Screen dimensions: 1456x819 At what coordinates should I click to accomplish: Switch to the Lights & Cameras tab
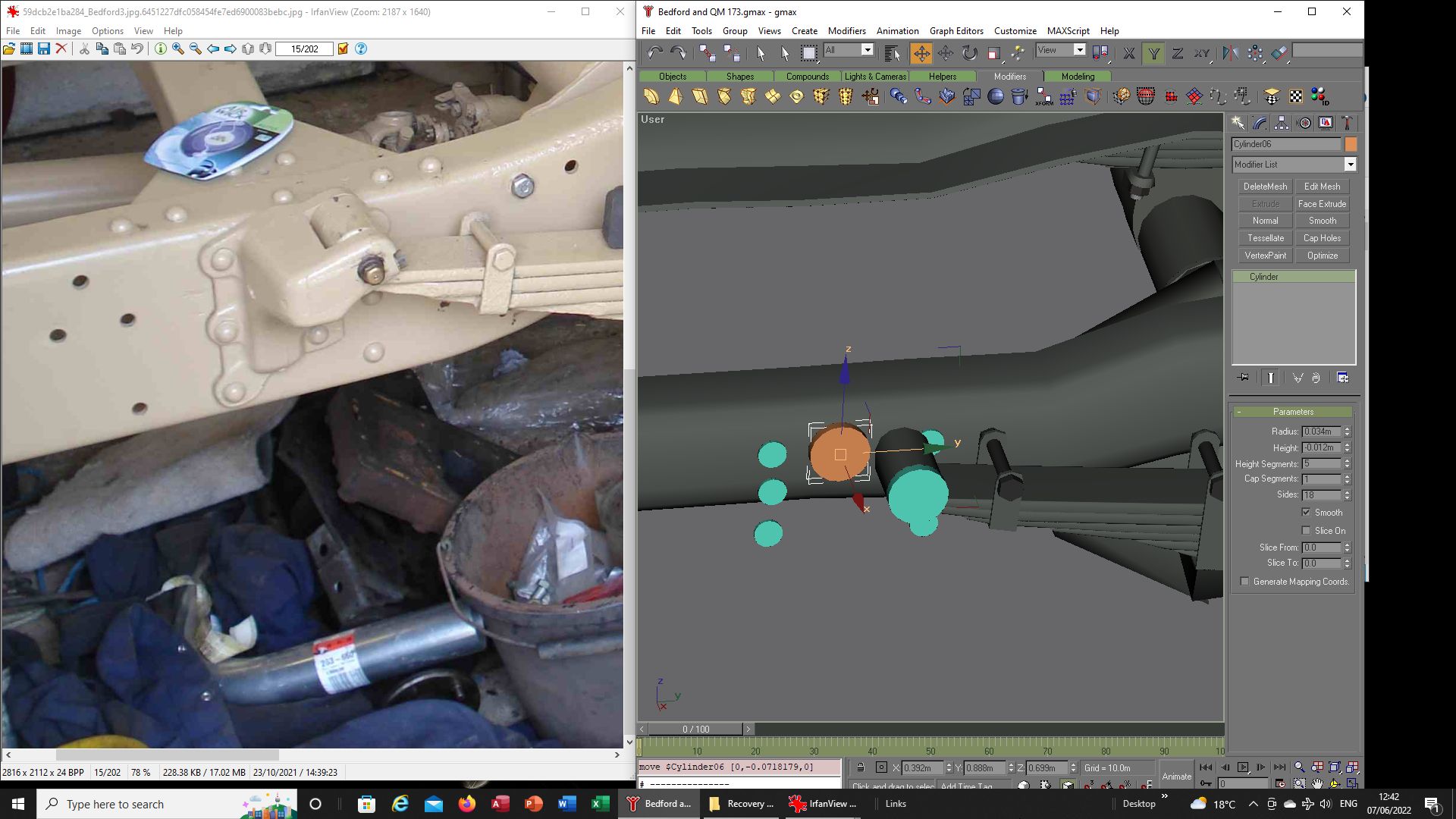875,77
